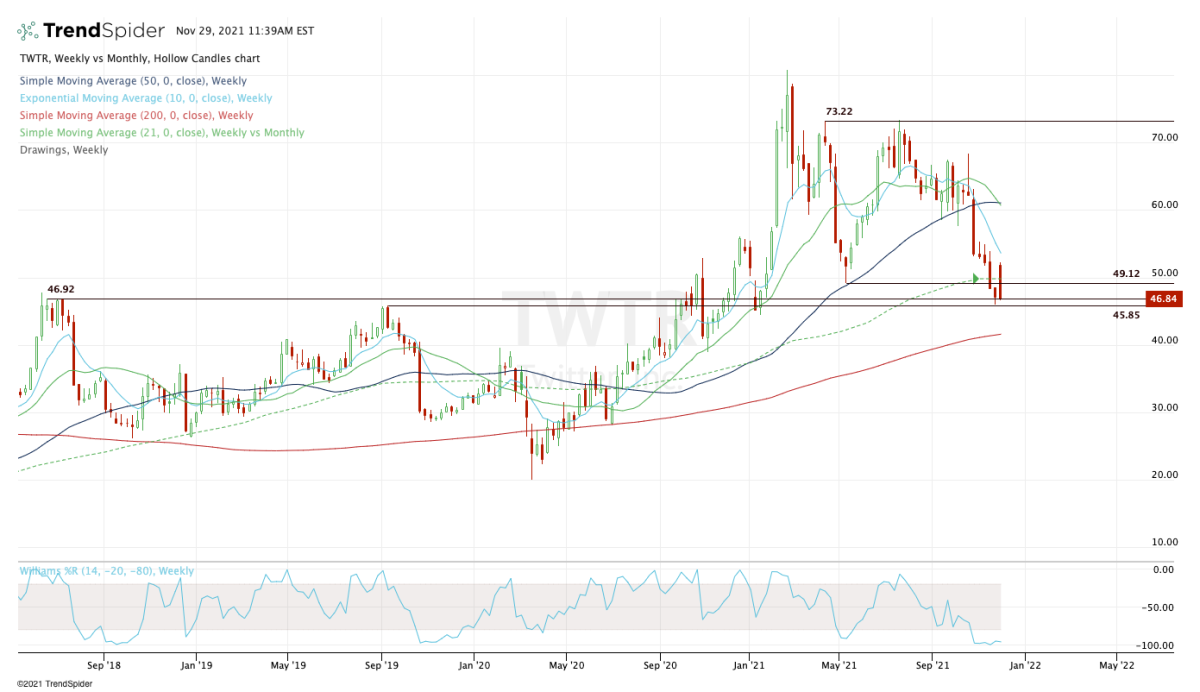Screen dimensions: 1200x692
Task: Click the 50.00 price axis label
Action: pos(1164,273)
